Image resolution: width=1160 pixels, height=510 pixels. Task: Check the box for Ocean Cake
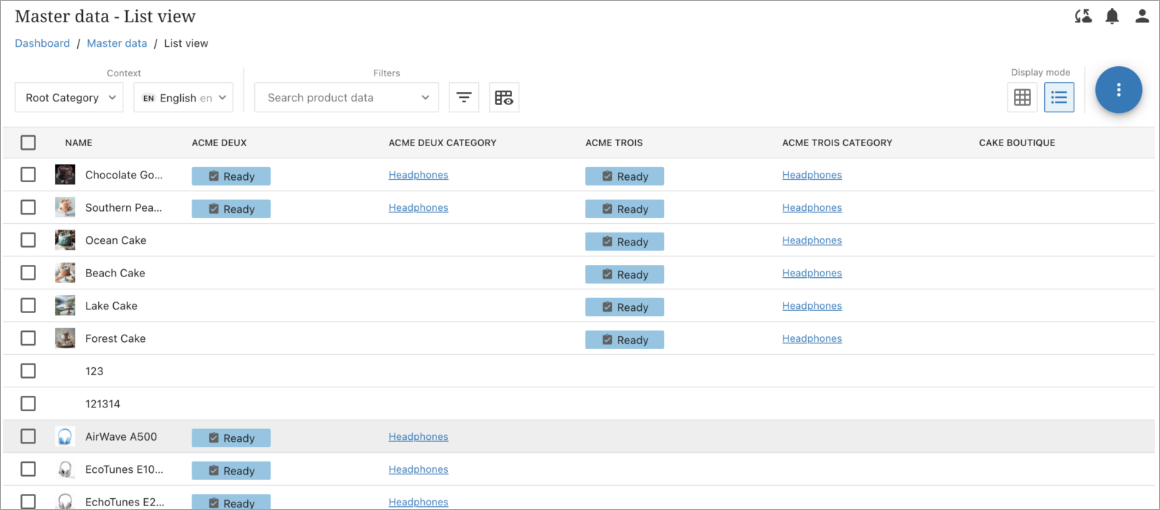point(28,240)
